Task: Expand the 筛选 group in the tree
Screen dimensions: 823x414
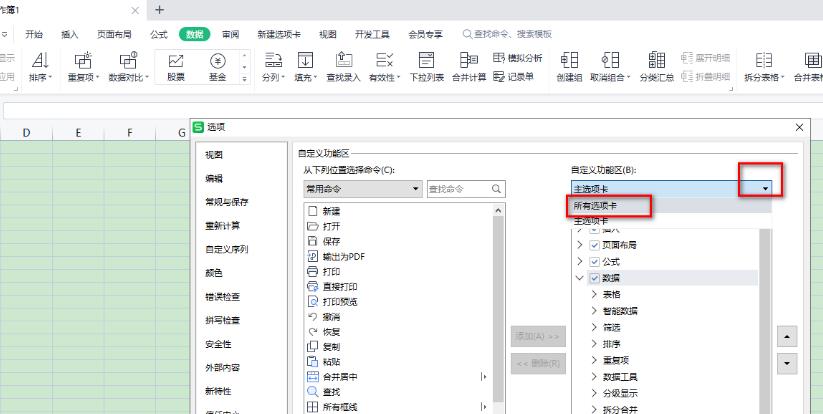Action: click(594, 327)
